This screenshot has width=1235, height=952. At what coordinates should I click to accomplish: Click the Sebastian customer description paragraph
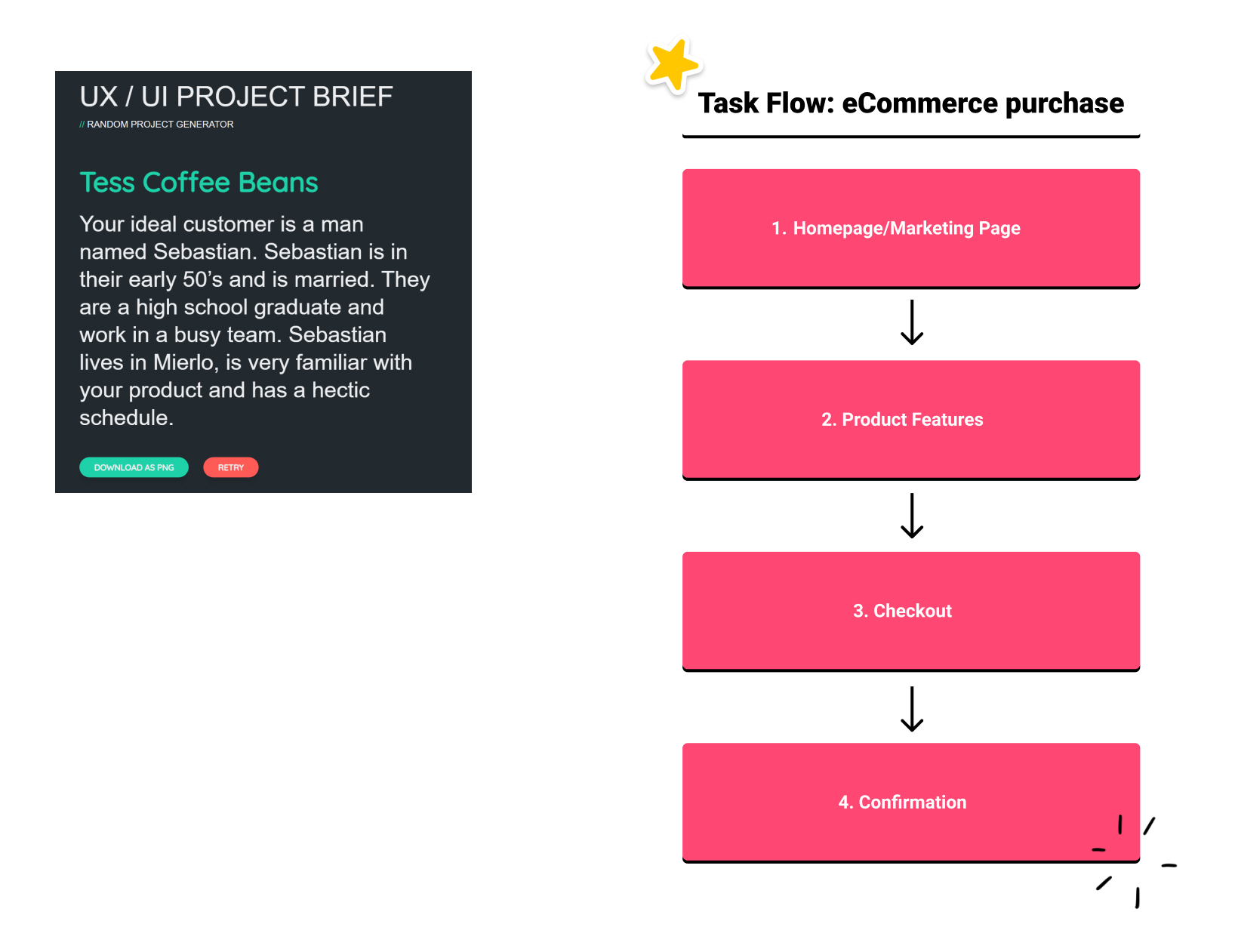[254, 321]
